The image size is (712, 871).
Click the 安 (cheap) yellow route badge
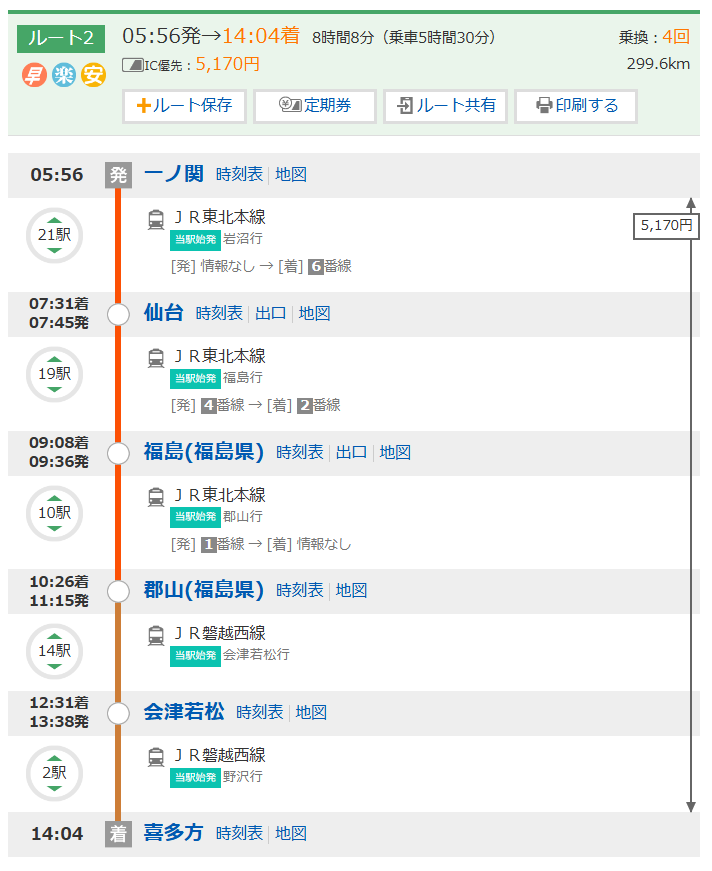(93, 75)
